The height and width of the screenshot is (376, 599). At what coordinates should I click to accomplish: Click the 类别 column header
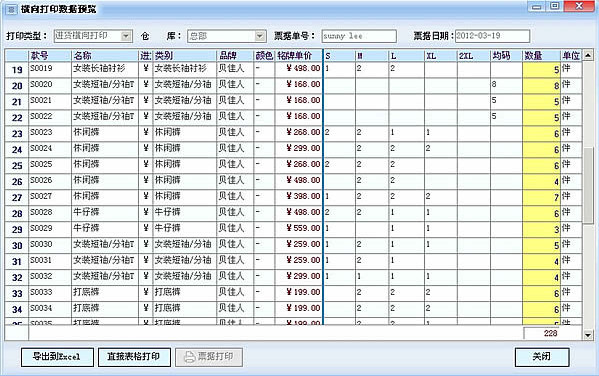(x=185, y=56)
